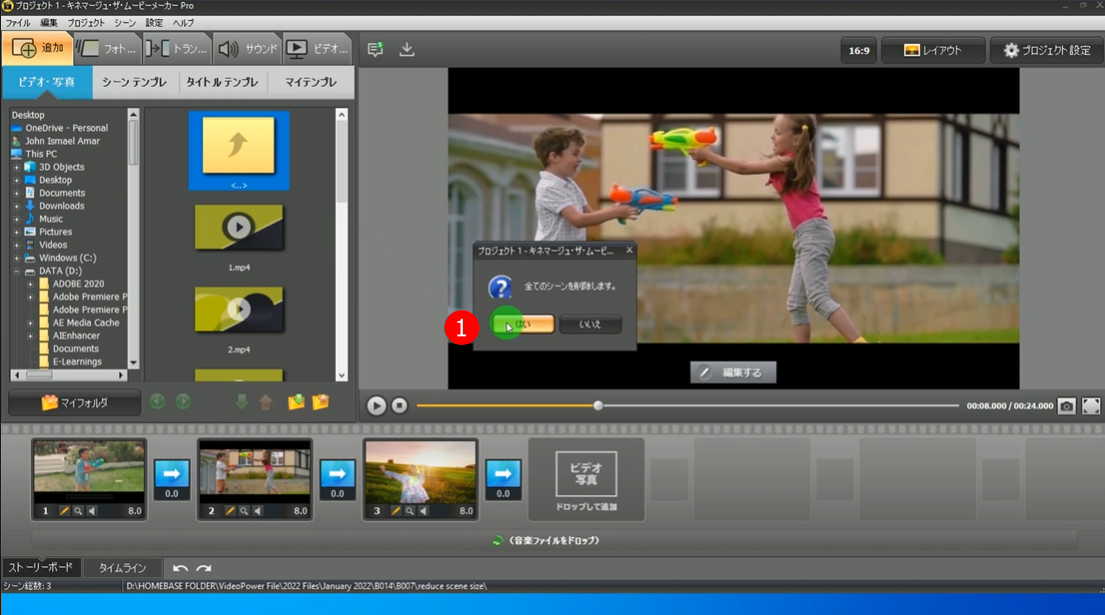Stop the preview playback
The image size is (1105, 615).
click(399, 406)
